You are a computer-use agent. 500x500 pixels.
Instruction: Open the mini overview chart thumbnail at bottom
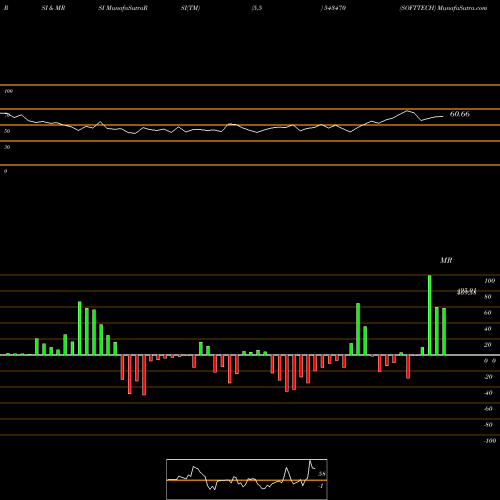coord(247,479)
